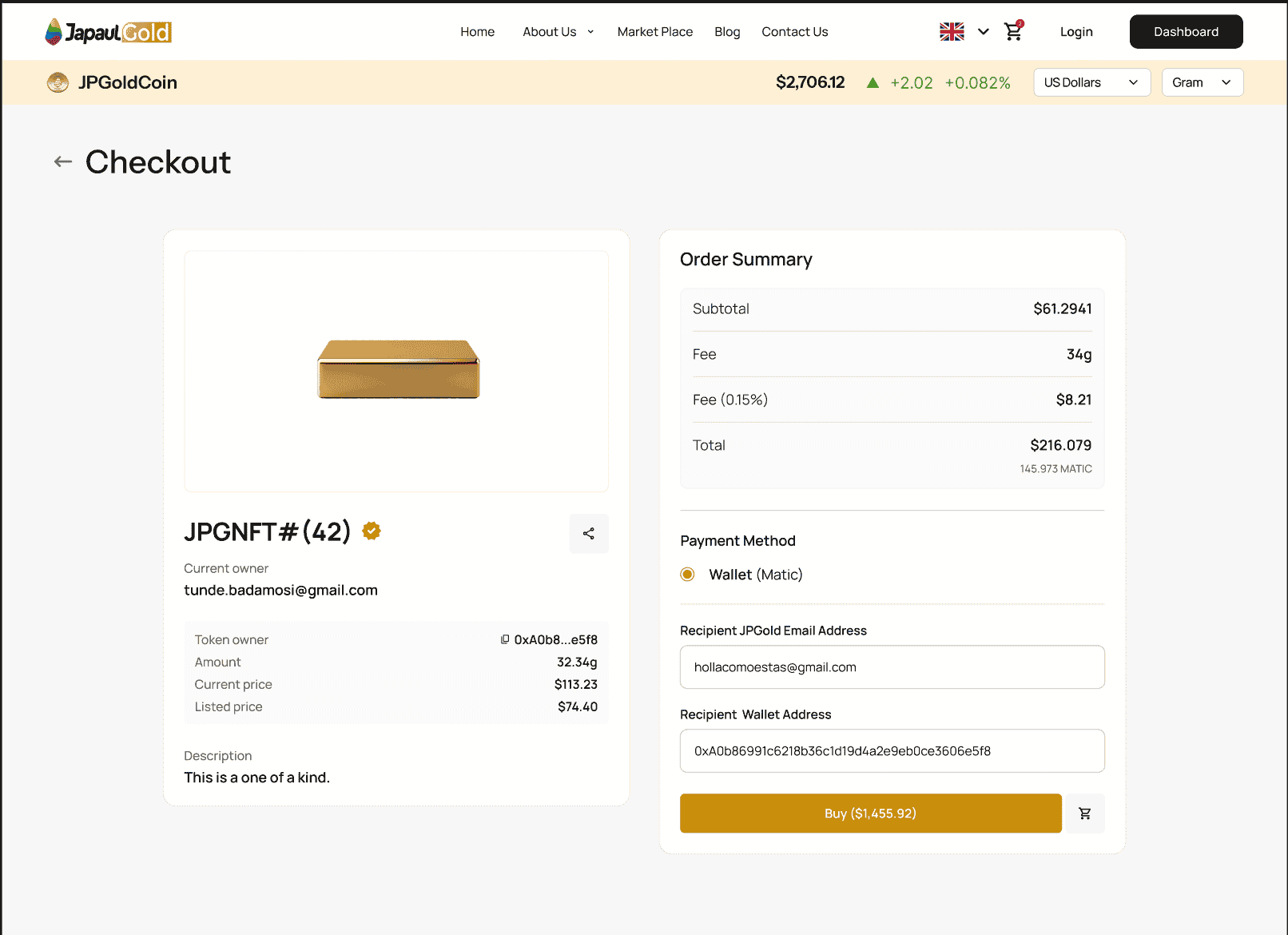The width and height of the screenshot is (1288, 935).
Task: Click the JPGoldCoin coin icon
Action: (x=58, y=82)
